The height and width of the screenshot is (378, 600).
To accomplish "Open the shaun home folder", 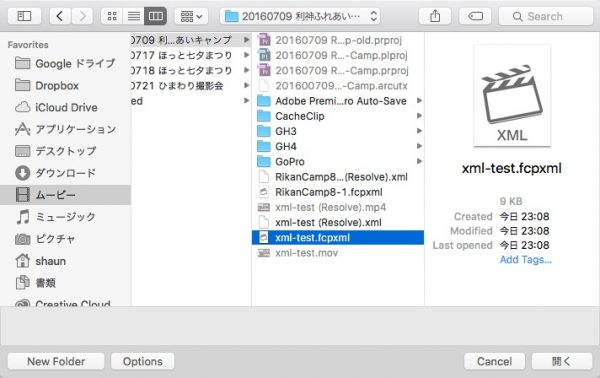I will (x=65, y=261).
